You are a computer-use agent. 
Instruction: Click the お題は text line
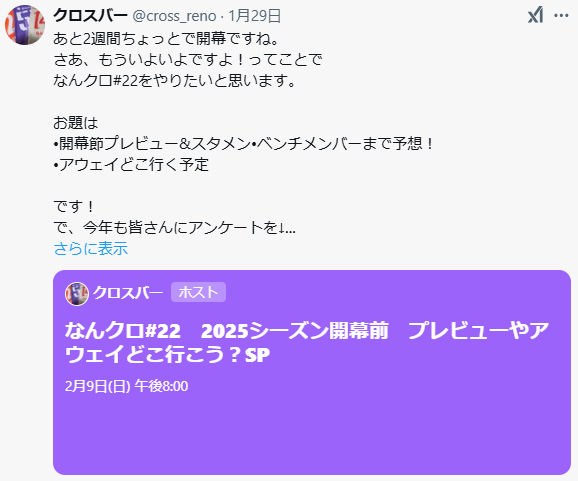click(x=76, y=123)
